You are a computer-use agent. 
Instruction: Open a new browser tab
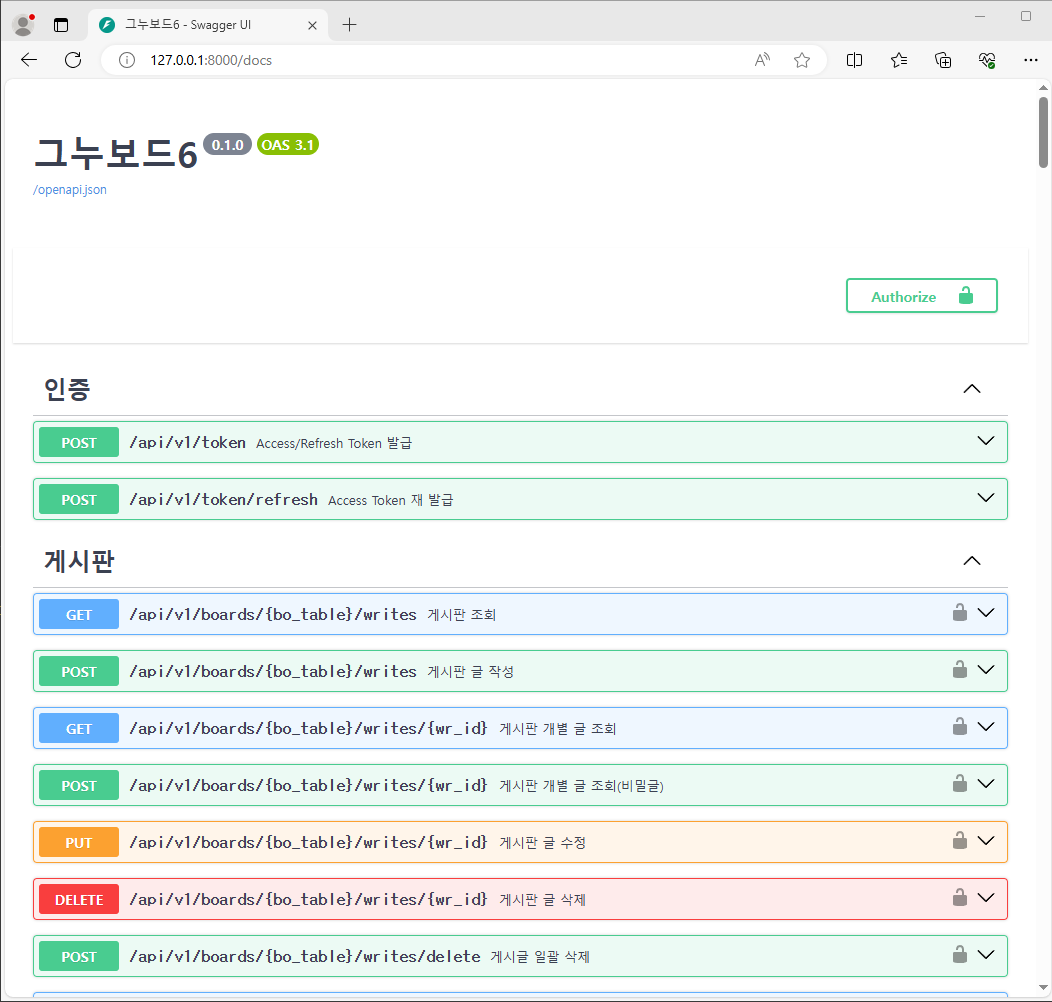pos(349,25)
